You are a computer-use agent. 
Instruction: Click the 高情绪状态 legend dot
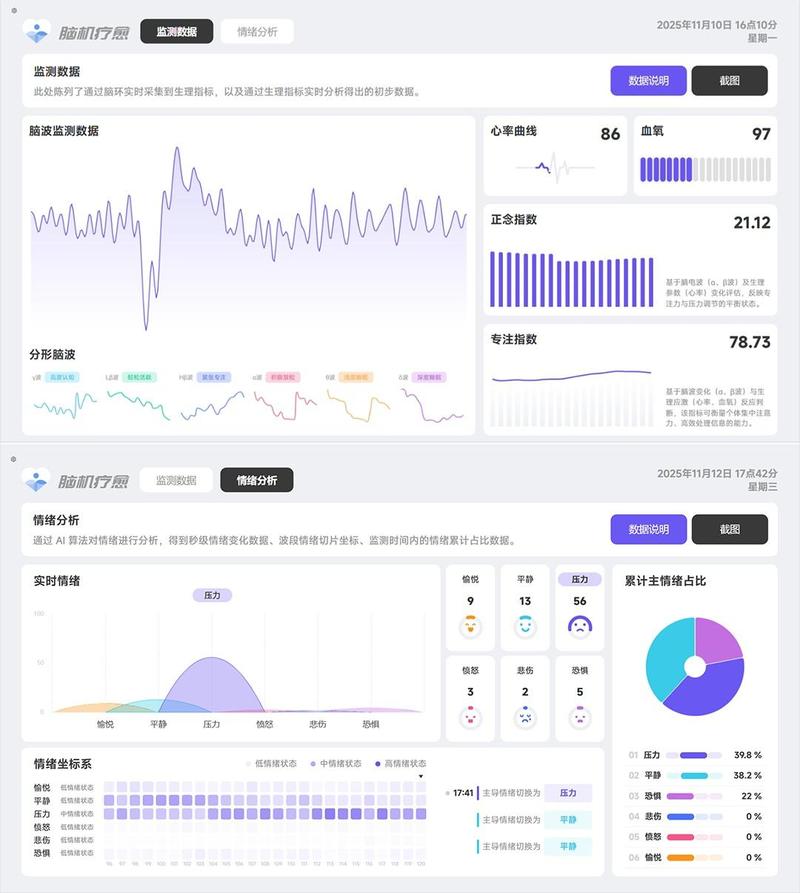(378, 764)
